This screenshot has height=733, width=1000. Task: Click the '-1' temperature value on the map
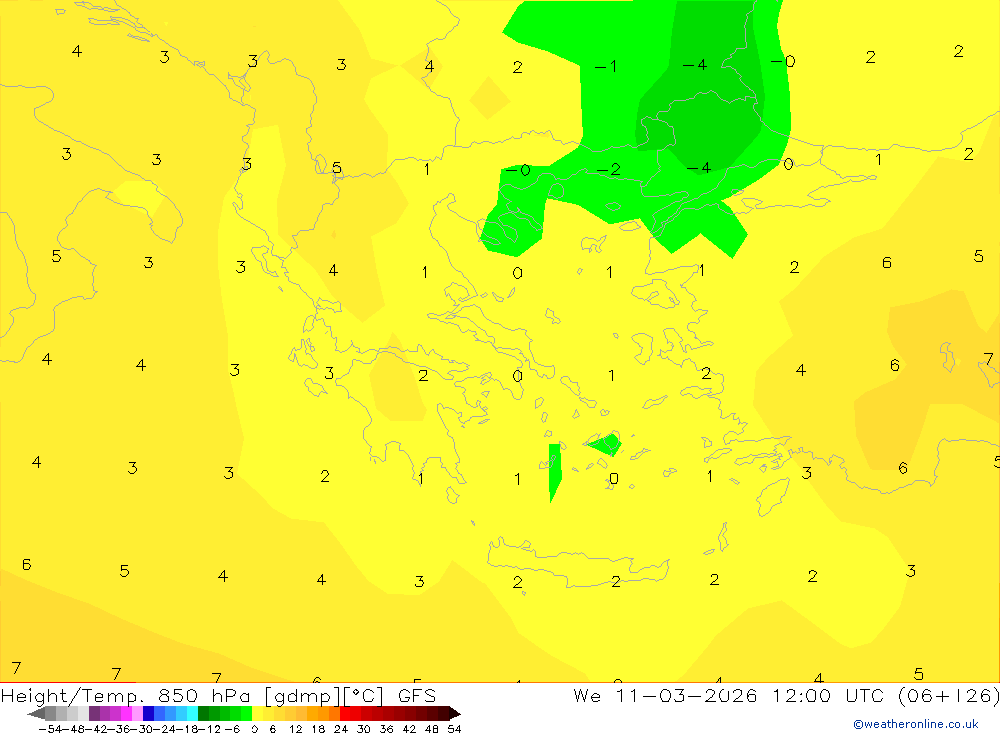[605, 66]
